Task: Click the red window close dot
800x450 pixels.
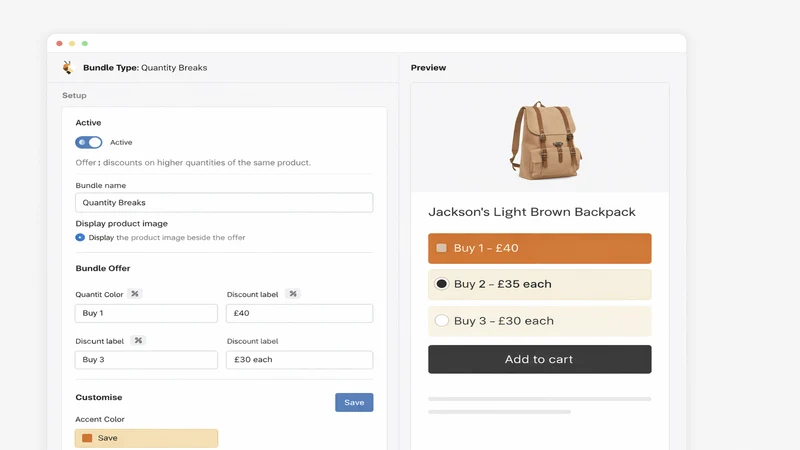Action: point(59,43)
